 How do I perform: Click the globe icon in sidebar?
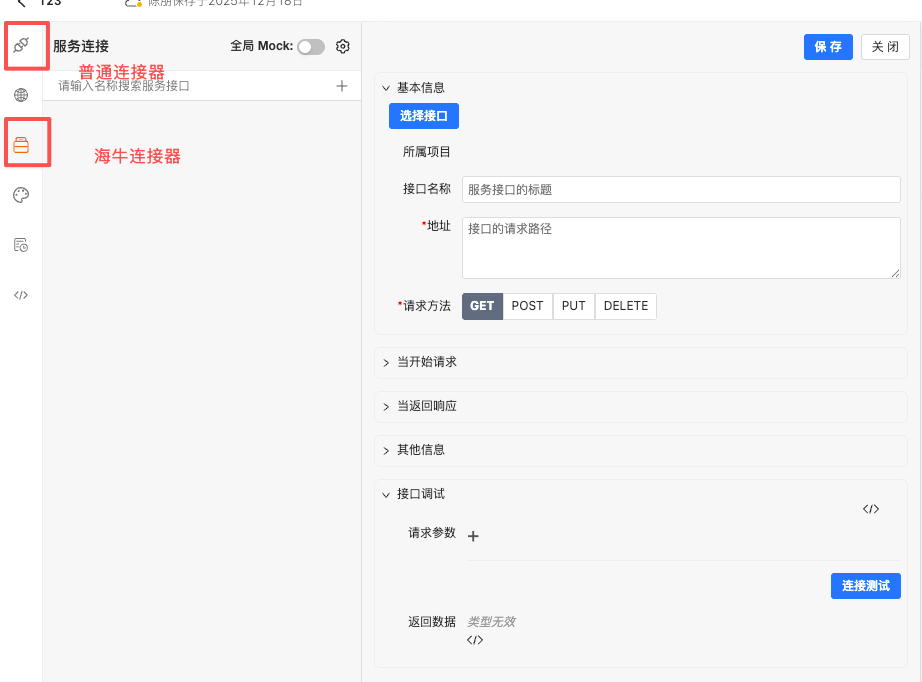click(x=21, y=95)
